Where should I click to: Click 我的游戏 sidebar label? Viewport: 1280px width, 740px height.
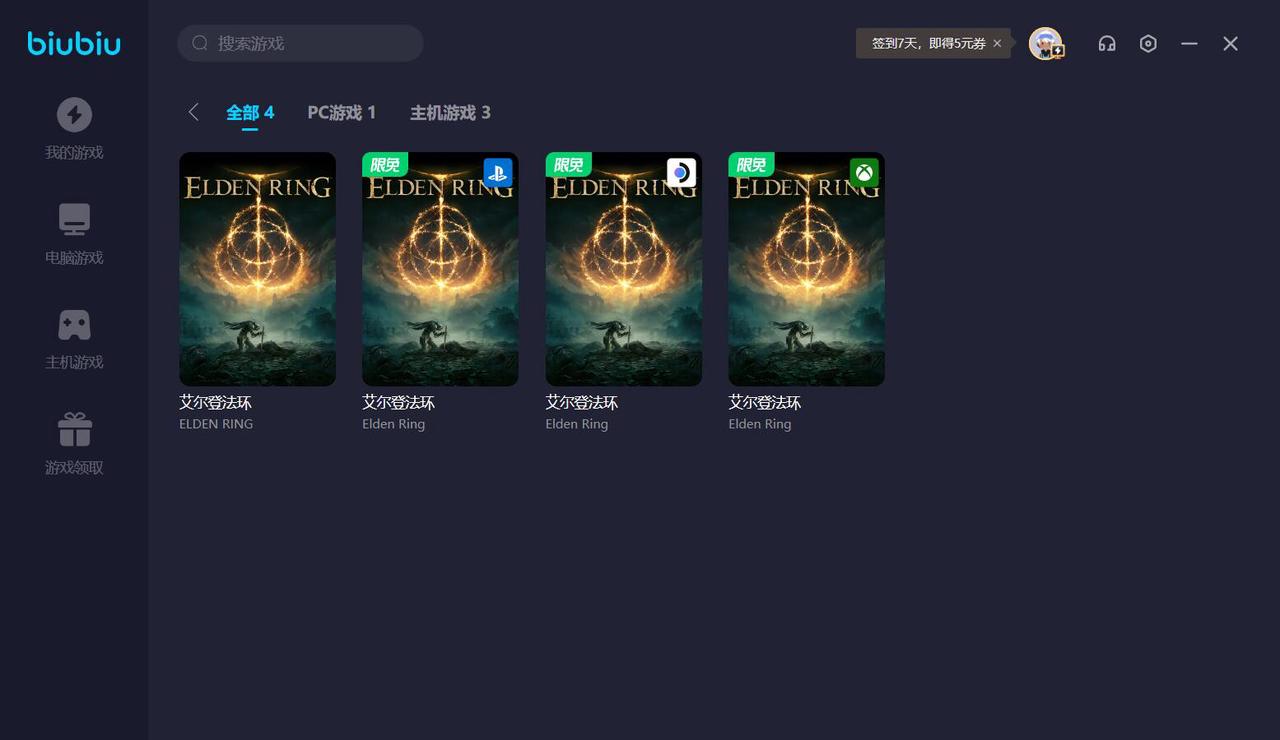click(74, 153)
